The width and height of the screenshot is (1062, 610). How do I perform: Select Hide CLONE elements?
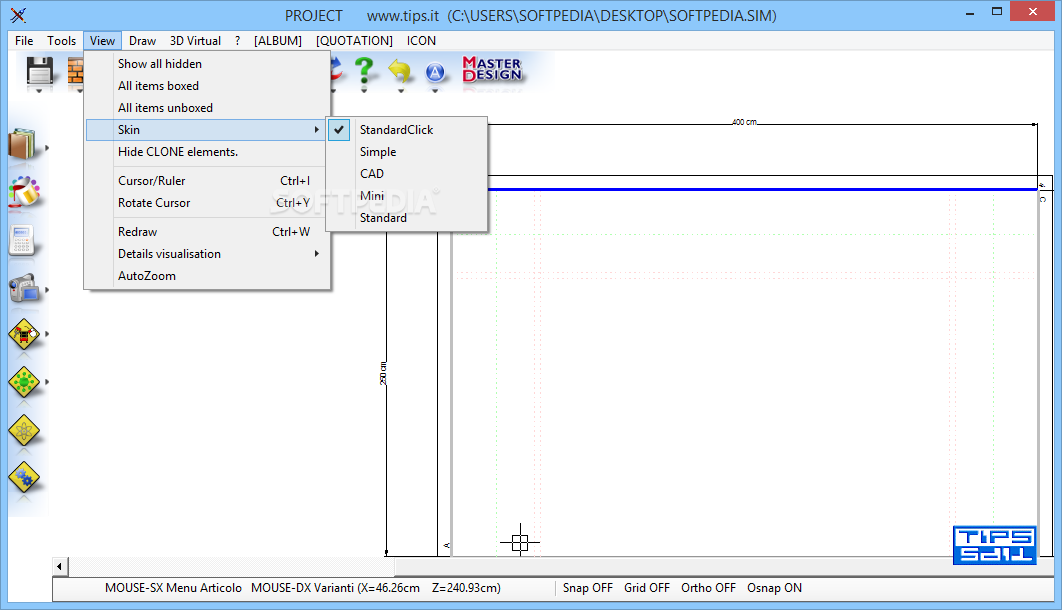point(208,152)
